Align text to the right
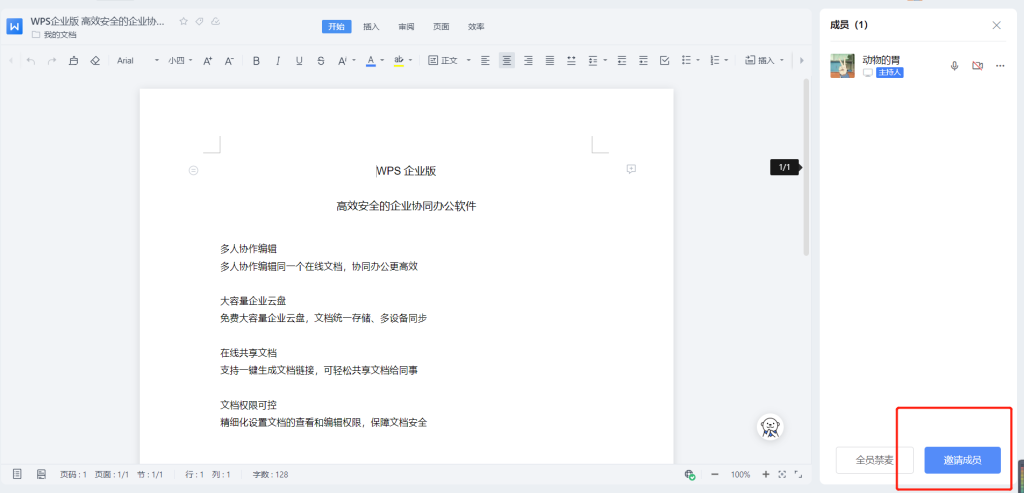1024x493 pixels. (x=528, y=61)
